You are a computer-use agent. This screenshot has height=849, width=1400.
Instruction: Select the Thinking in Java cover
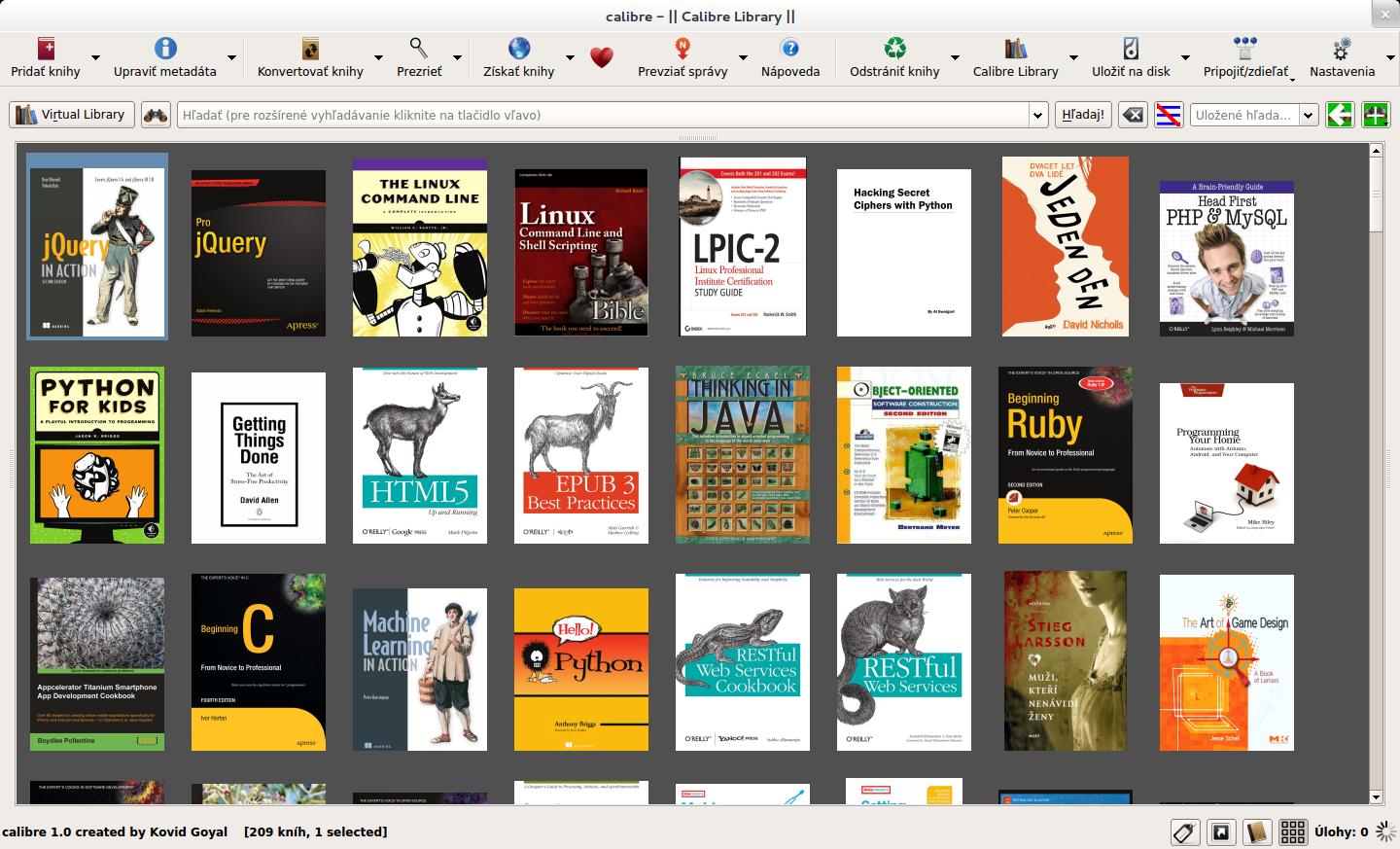[743, 455]
